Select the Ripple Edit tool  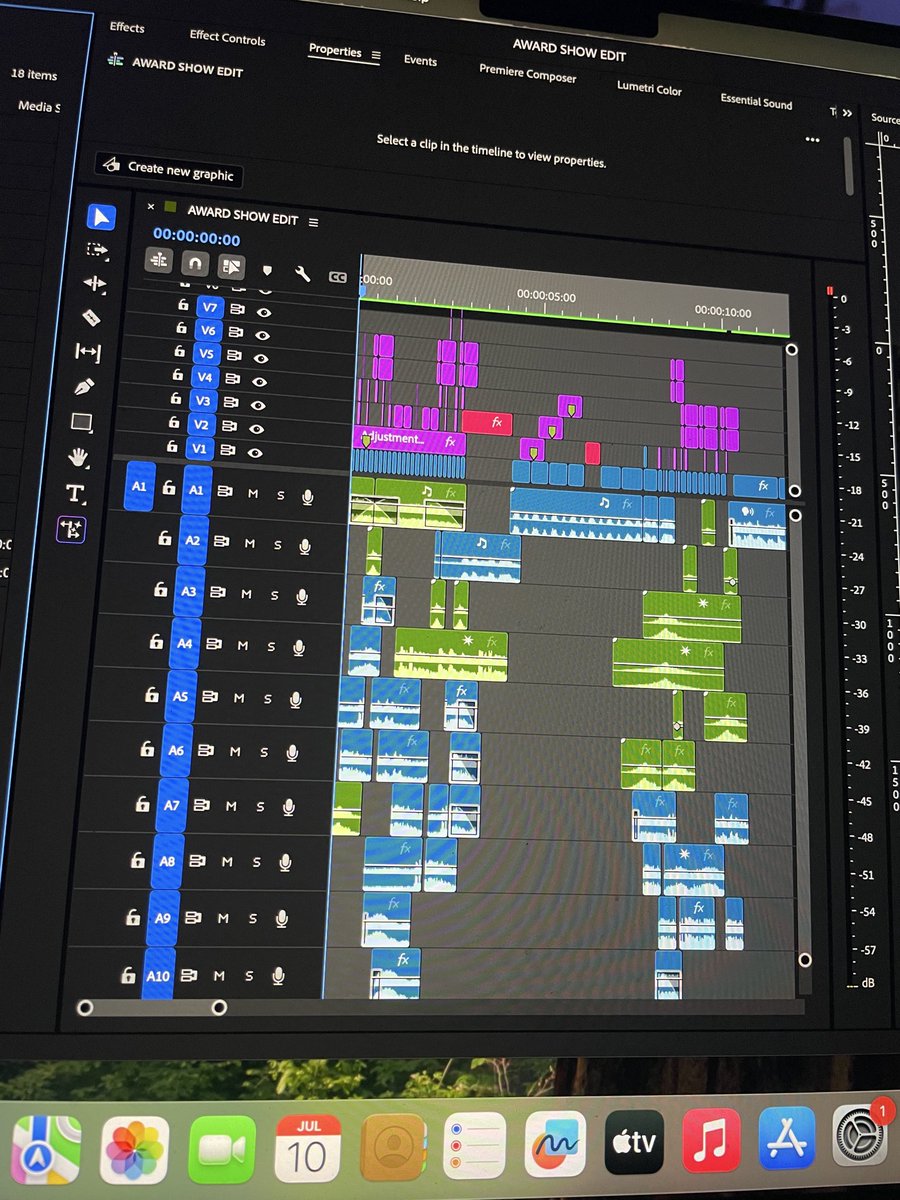(95, 284)
